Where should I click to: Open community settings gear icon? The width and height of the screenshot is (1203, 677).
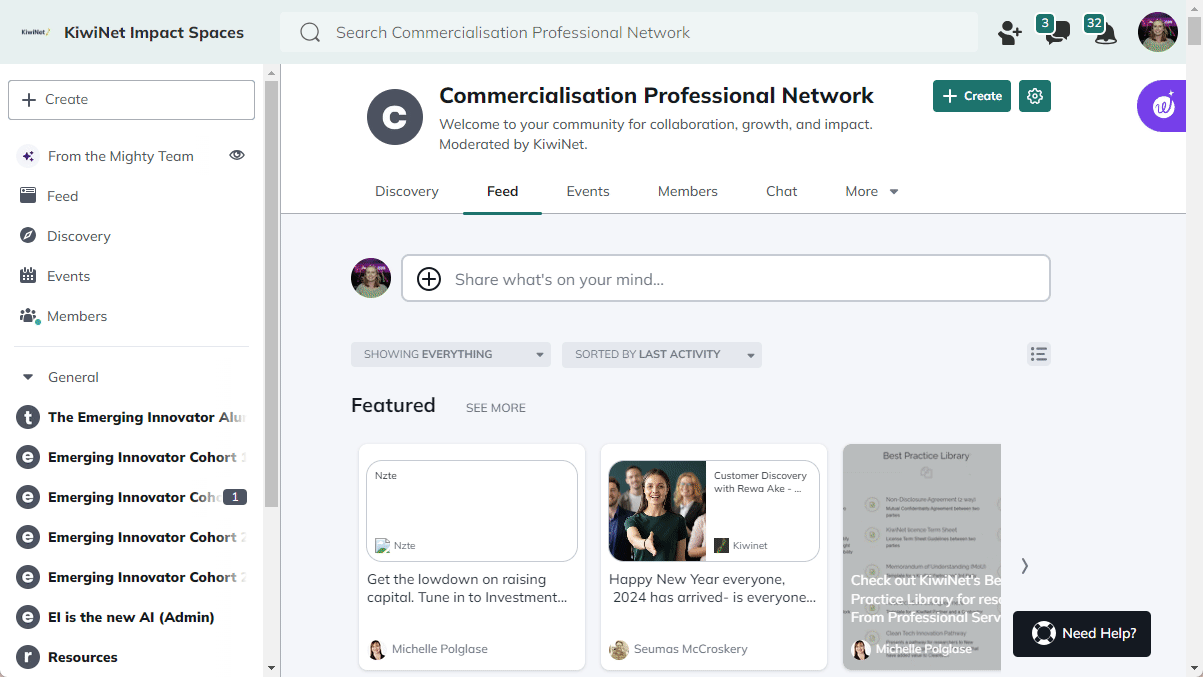point(1035,96)
